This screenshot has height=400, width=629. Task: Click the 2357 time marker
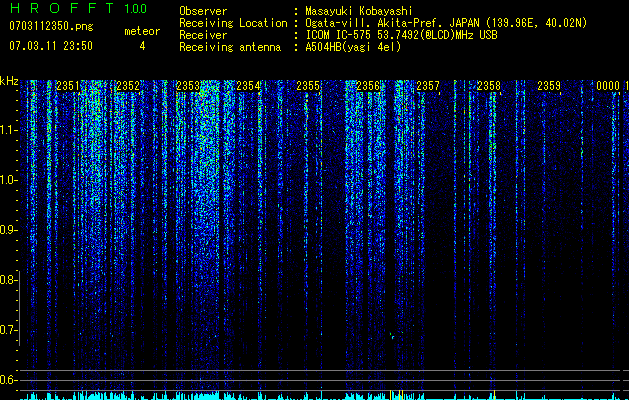click(x=428, y=86)
